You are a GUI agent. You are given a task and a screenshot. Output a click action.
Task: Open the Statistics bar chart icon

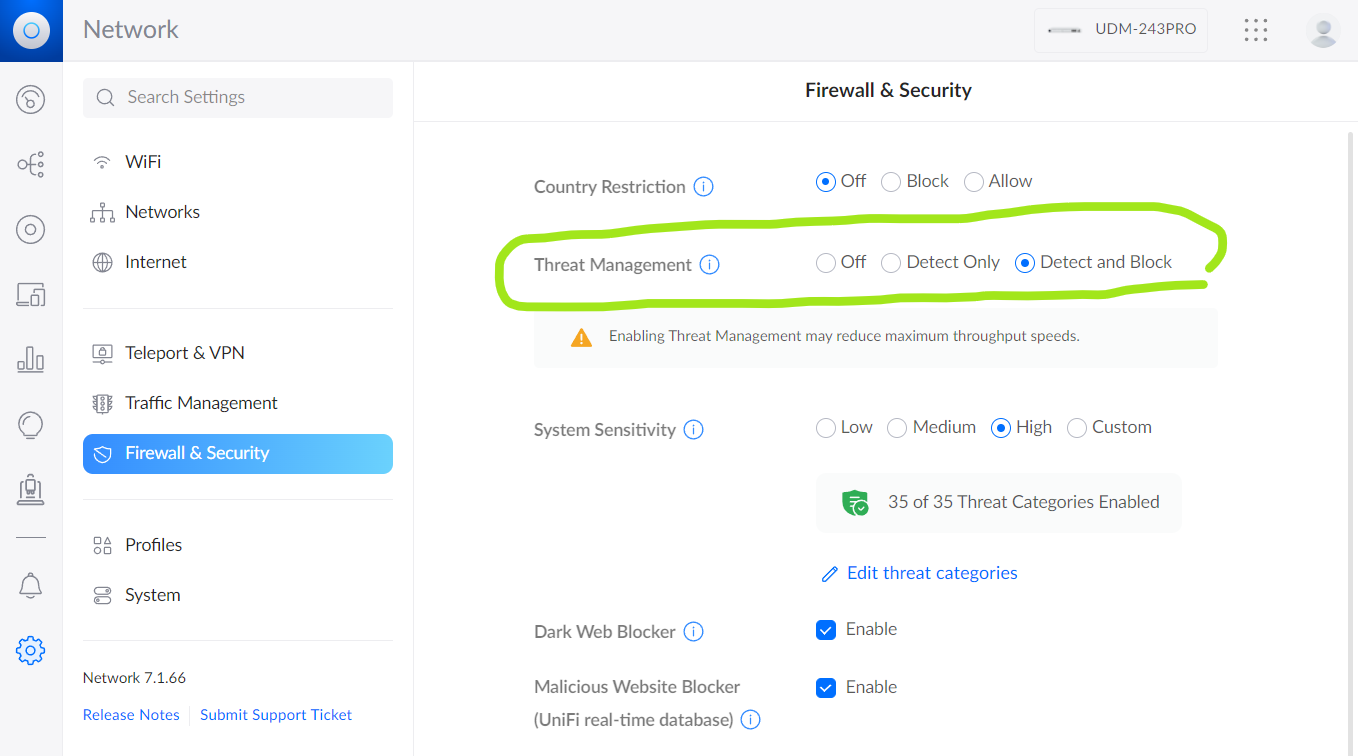(x=31, y=359)
